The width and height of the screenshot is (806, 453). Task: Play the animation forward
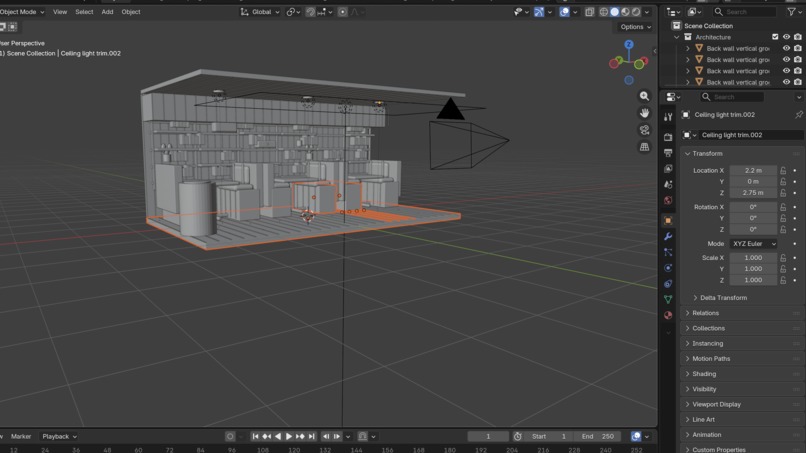[289, 437]
